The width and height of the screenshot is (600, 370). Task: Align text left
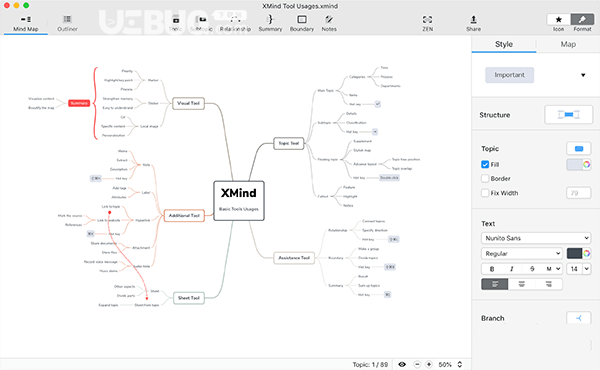pyautogui.click(x=495, y=284)
